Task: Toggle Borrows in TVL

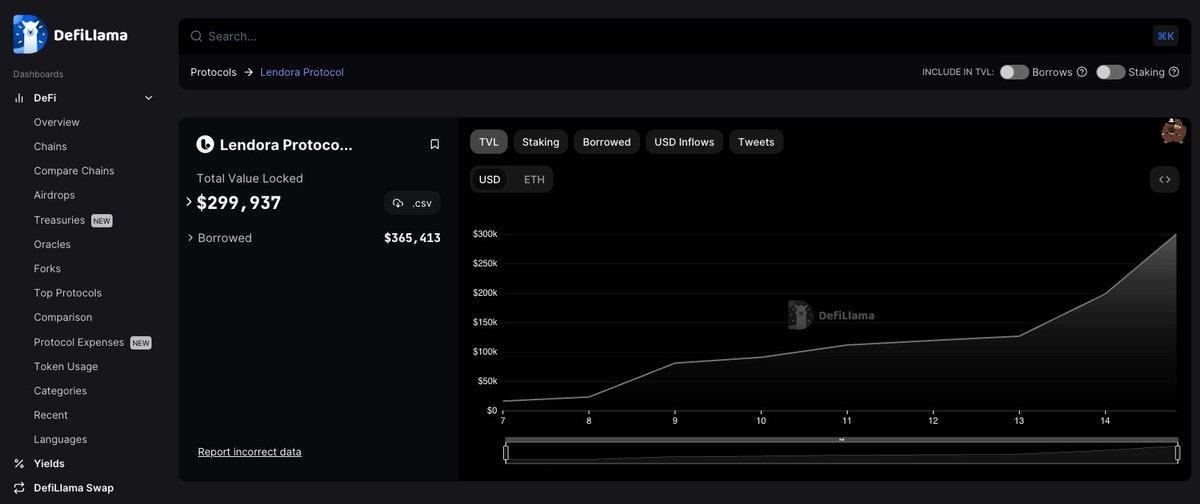Action: click(1014, 72)
